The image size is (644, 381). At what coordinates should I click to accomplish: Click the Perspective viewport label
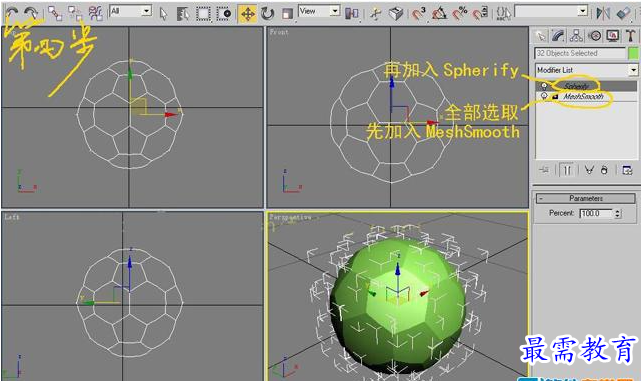(290, 217)
